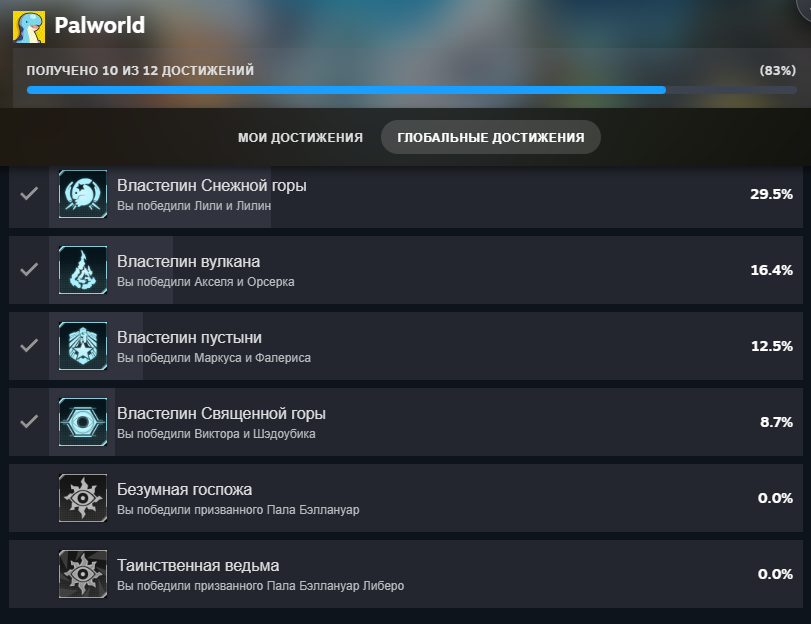Click the description Вы победили Лили и Лилин
Screen dimensions: 811x624
pos(194,206)
